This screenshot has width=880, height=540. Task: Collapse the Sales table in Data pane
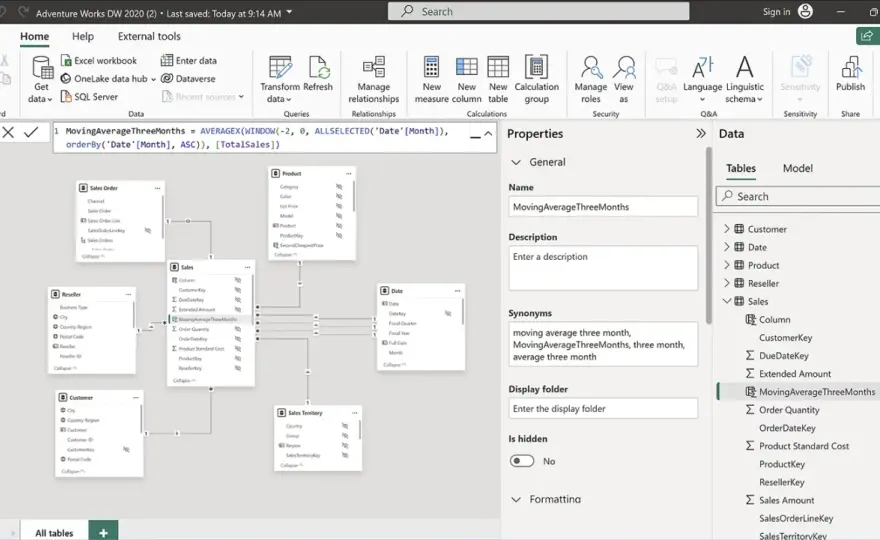(x=727, y=301)
